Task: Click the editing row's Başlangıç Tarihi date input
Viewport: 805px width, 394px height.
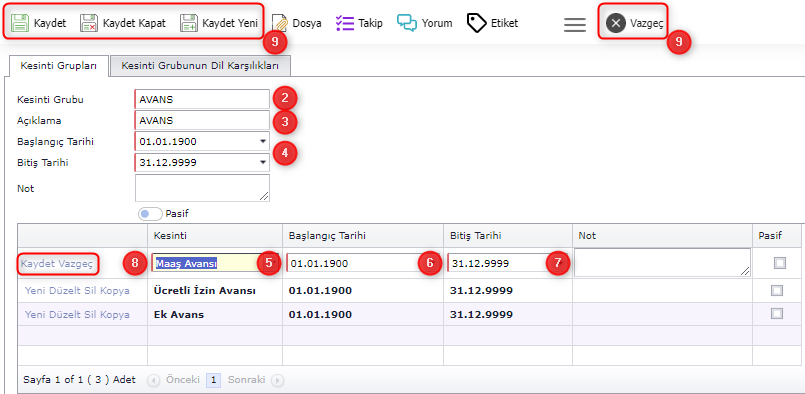Action: click(363, 264)
